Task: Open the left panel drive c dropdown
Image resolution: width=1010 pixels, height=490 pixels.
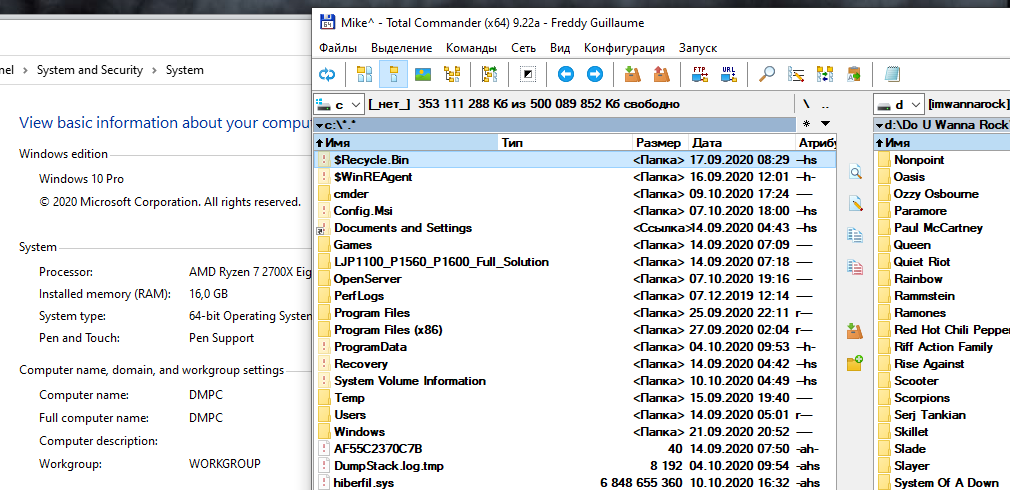Action: coord(338,104)
